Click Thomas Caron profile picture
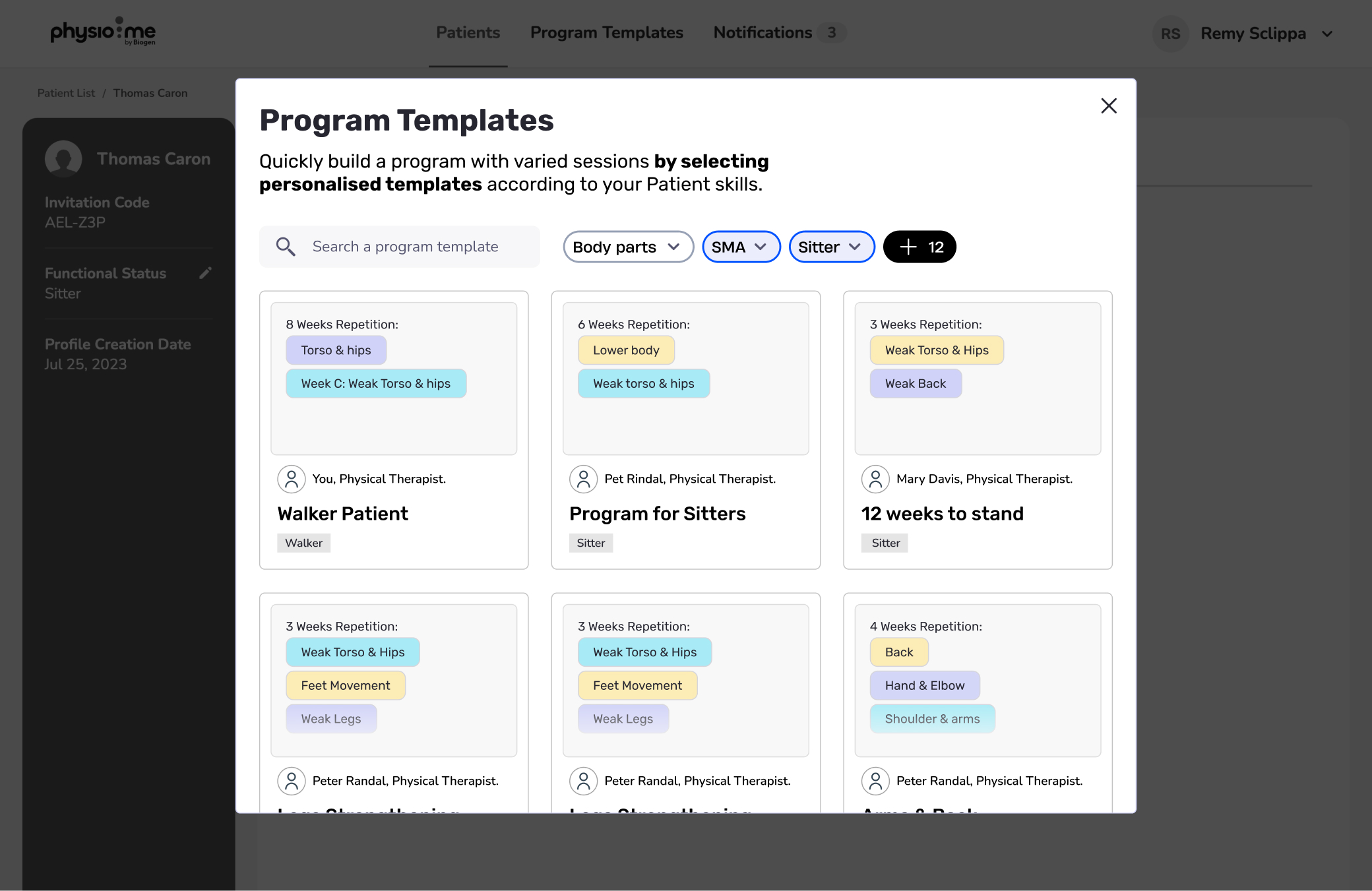The image size is (1372, 891). coord(63,159)
